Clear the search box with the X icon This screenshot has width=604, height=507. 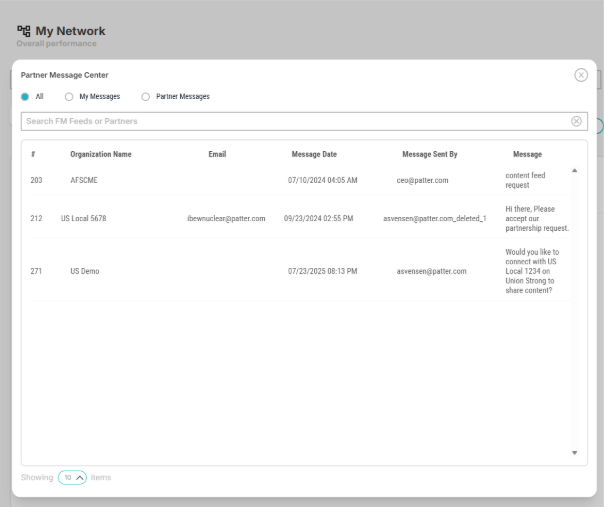point(576,121)
